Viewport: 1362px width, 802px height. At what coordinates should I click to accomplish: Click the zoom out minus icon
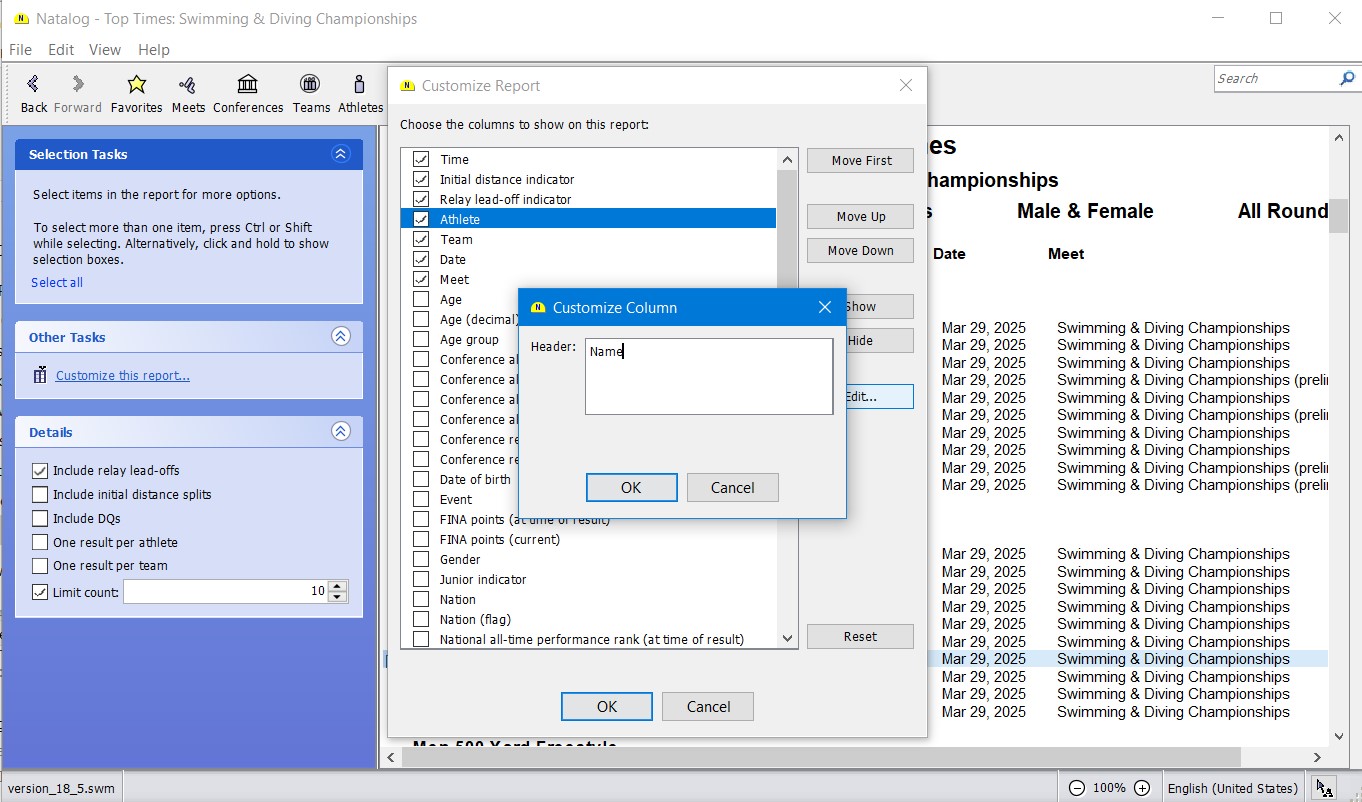click(1077, 788)
